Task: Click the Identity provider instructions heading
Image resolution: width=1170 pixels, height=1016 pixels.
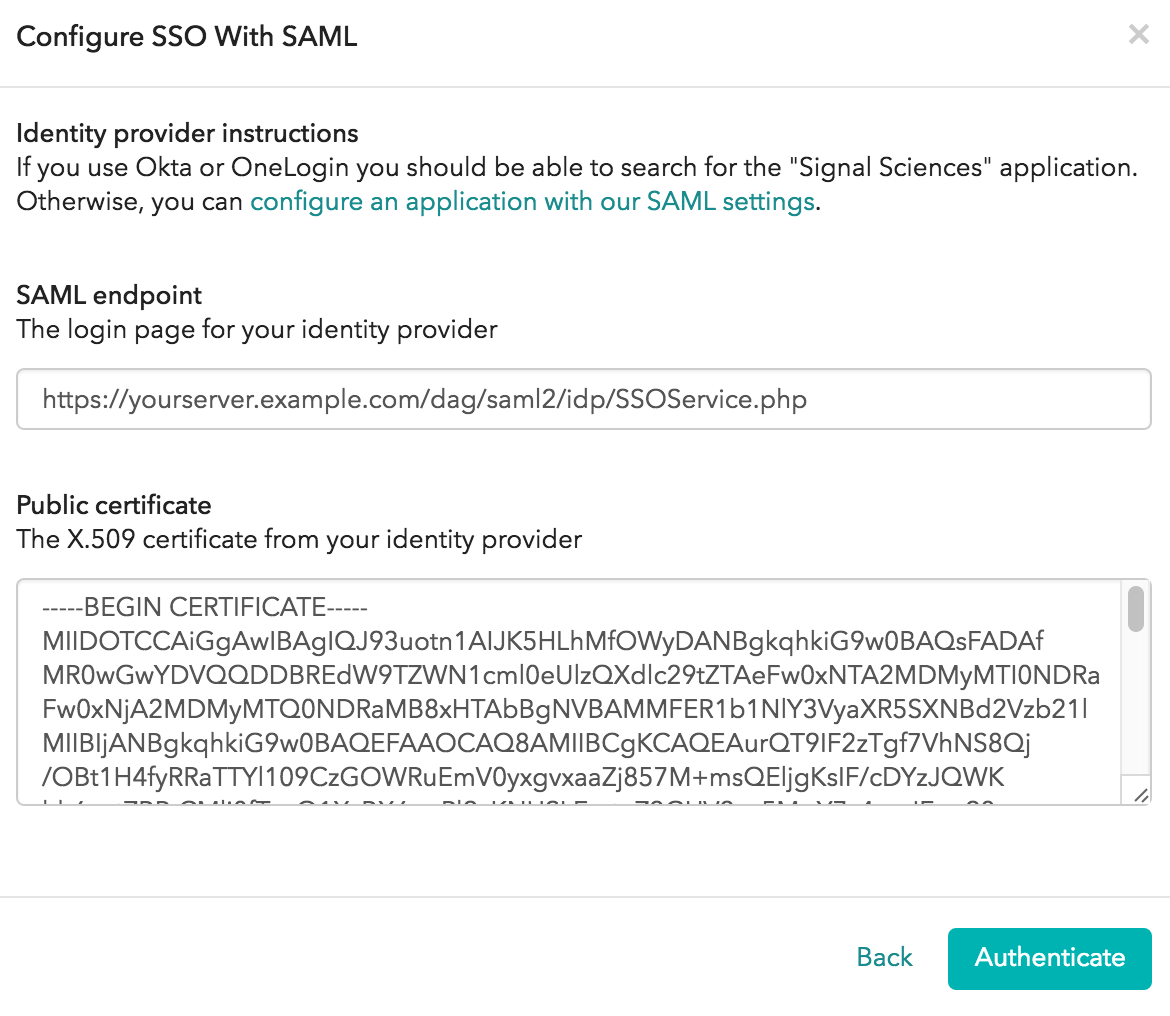Action: pyautogui.click(x=186, y=132)
